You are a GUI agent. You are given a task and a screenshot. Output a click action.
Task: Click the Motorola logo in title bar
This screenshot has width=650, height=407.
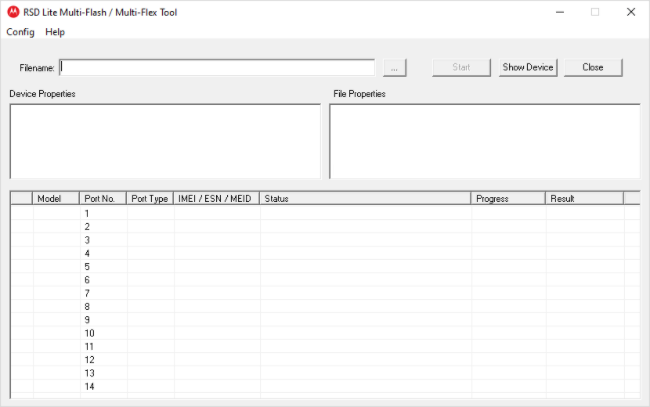click(13, 12)
